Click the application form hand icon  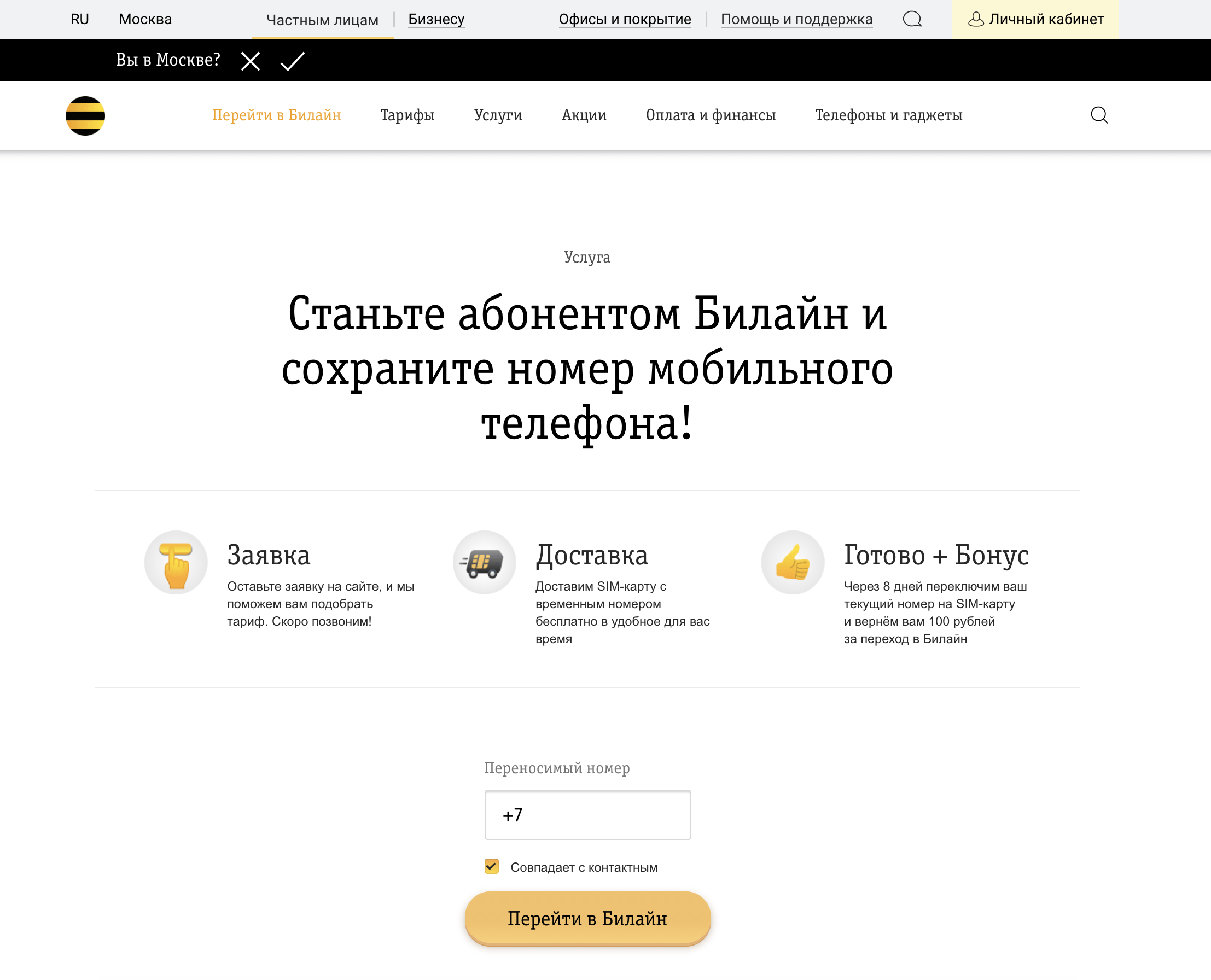tap(176, 562)
